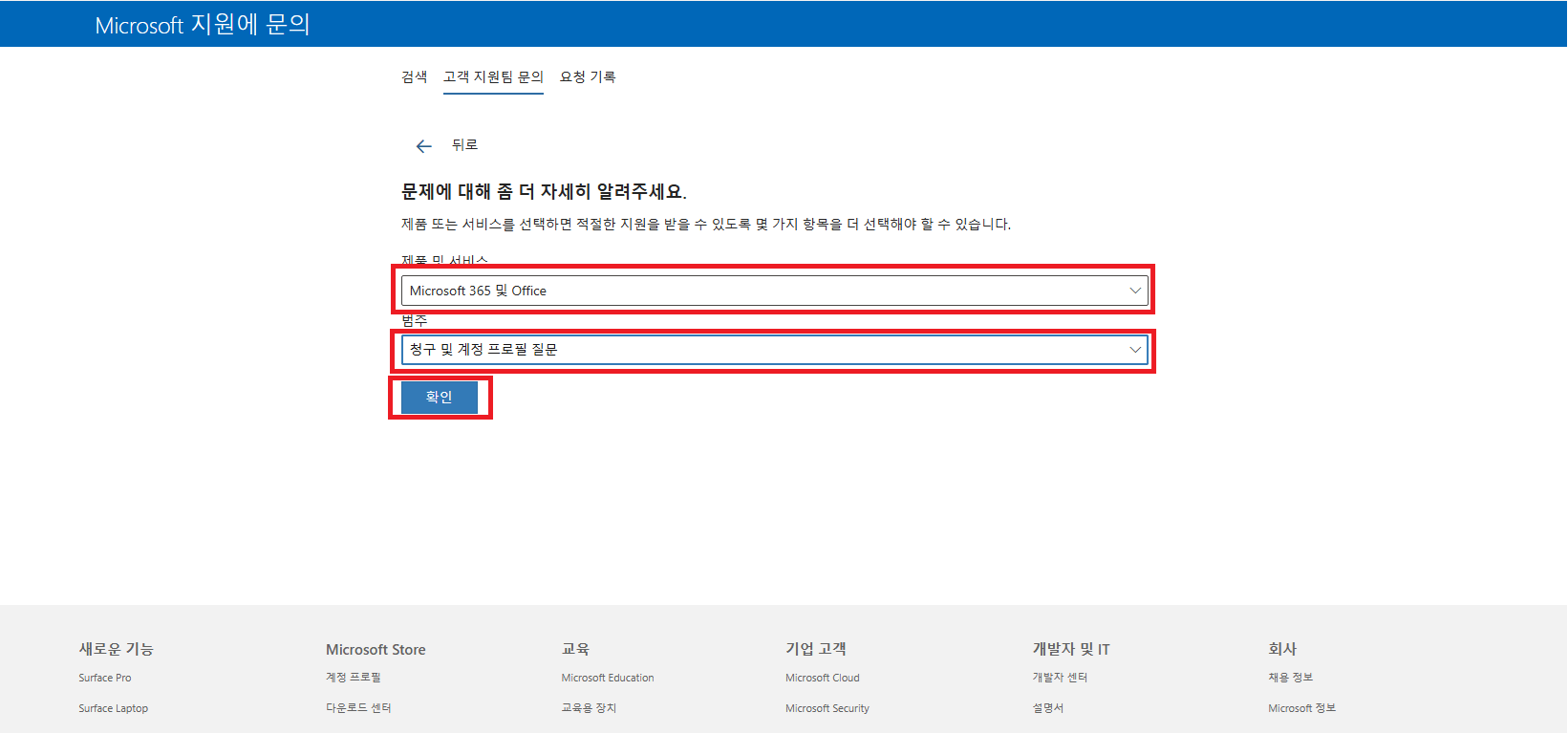Open the Surface Pro footer link
Viewport: 1568px width, 734px height.
click(105, 678)
